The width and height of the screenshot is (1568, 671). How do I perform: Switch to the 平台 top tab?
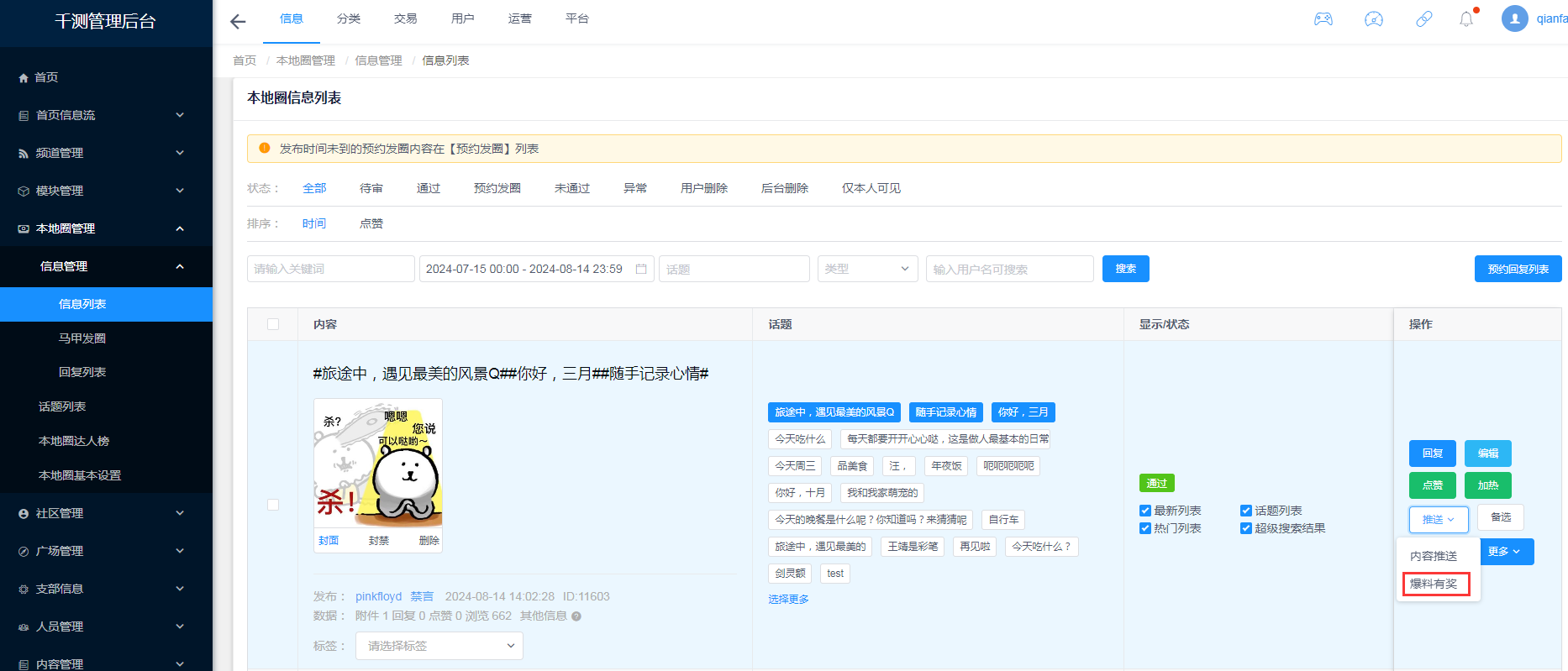pos(577,18)
